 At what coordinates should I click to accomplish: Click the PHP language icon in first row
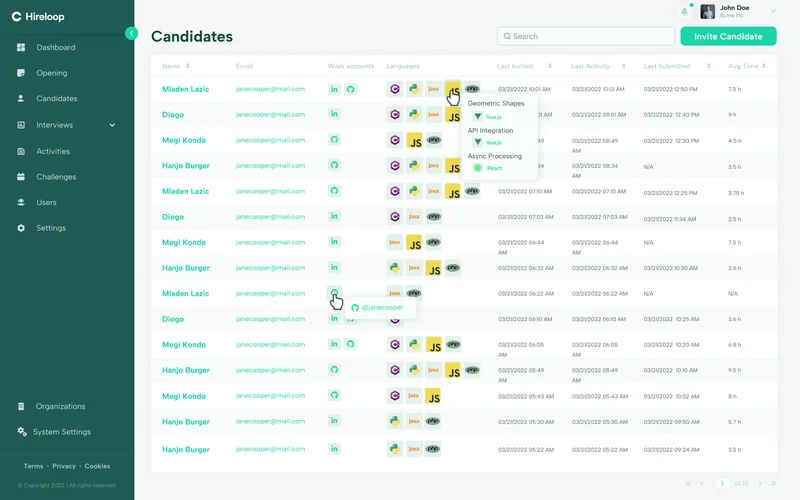click(x=472, y=89)
